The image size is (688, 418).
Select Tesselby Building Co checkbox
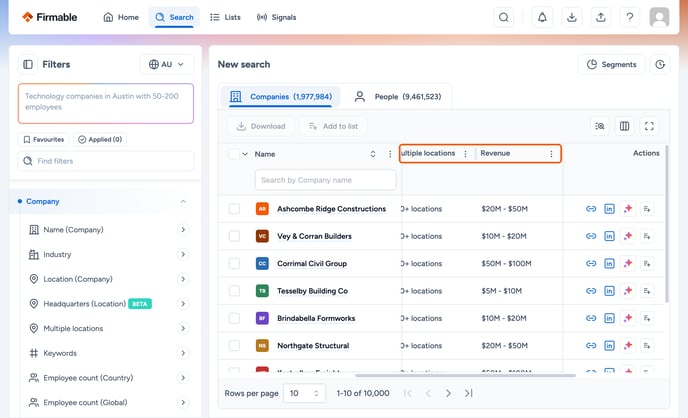pyautogui.click(x=234, y=290)
